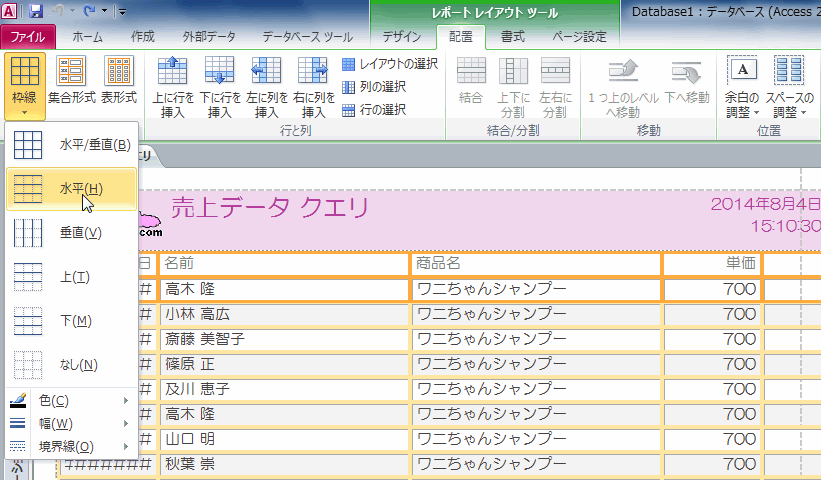
Task: Click 1つ上のレベルへ移動 move up icon
Action: pos(623,71)
